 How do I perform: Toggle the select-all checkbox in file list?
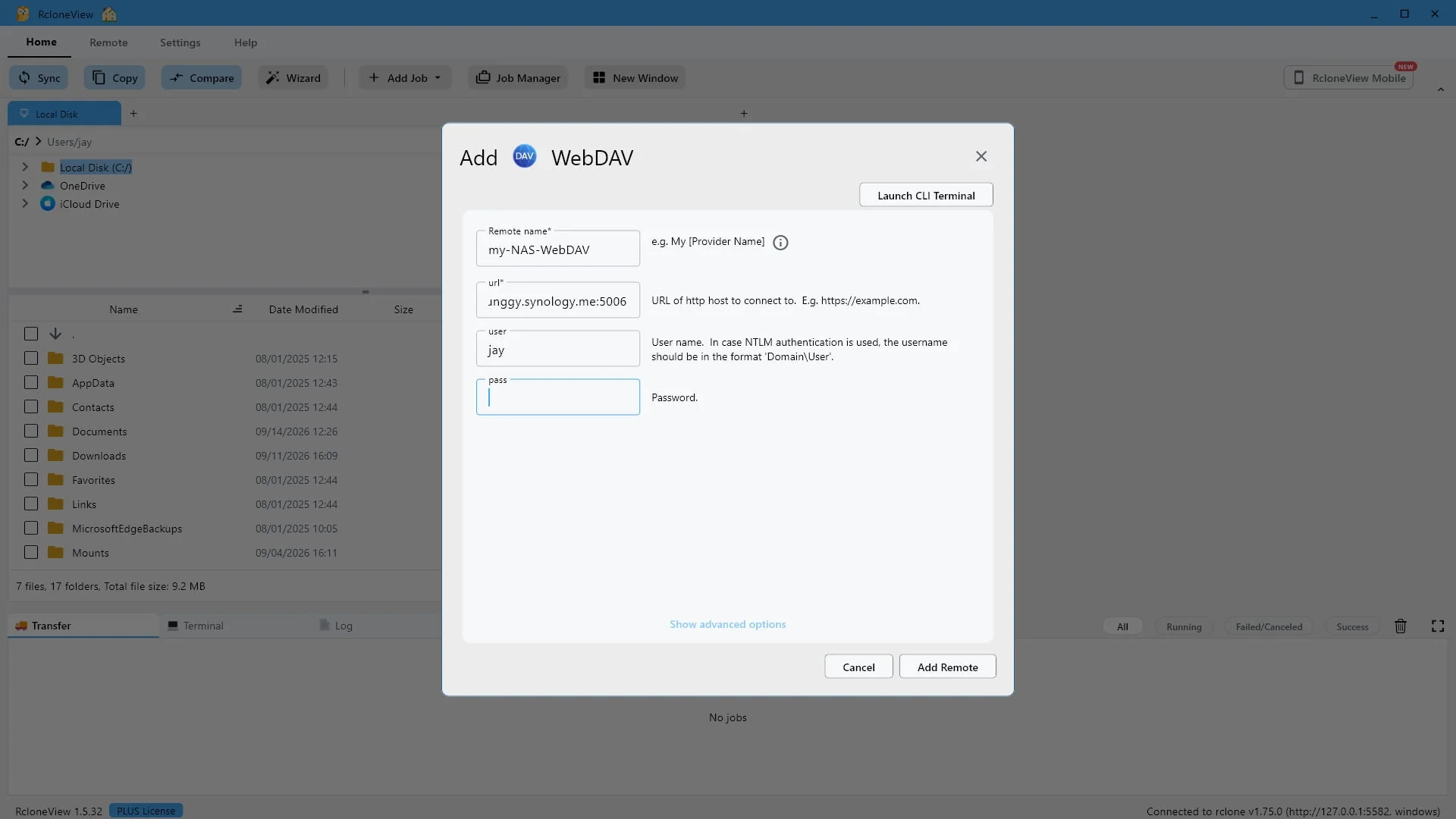[31, 334]
